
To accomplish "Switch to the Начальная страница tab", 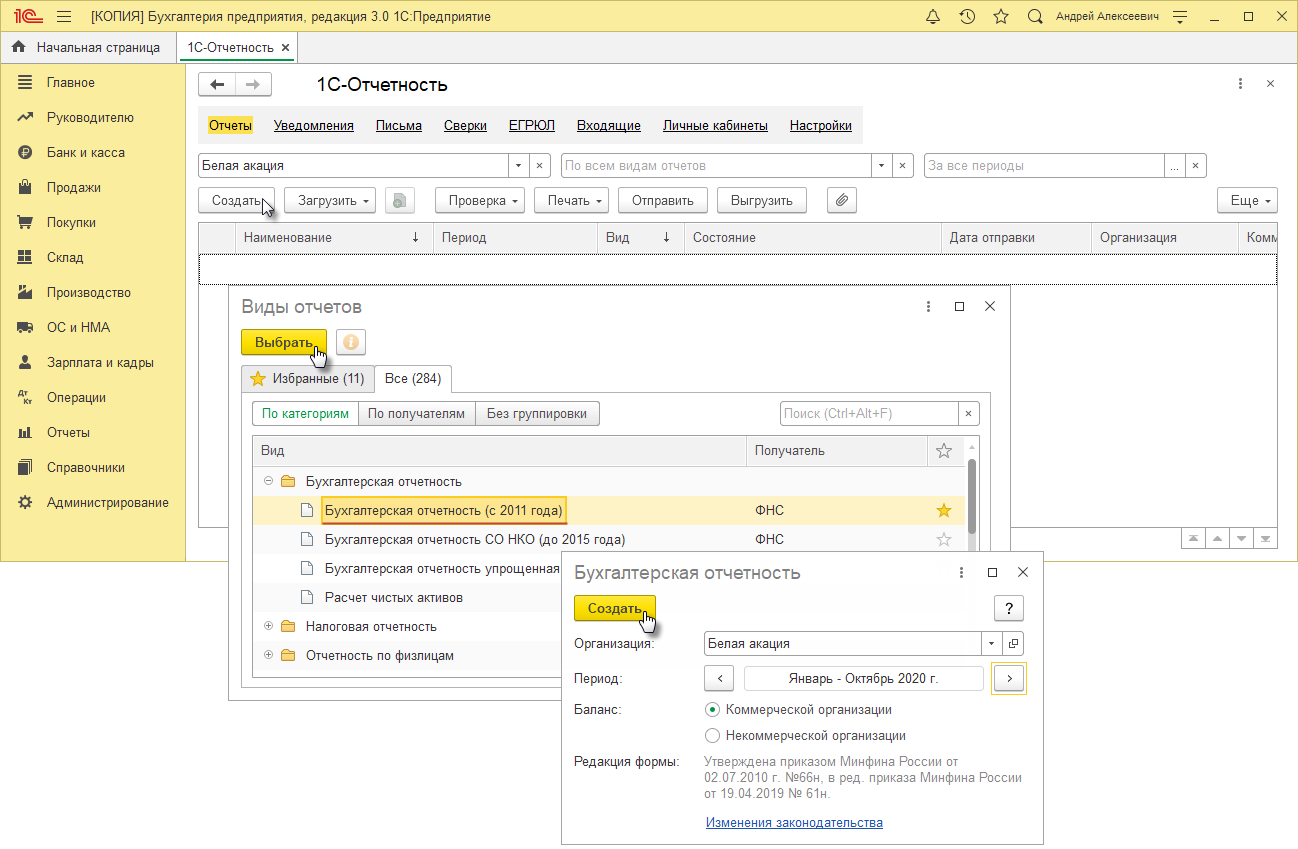I will [x=87, y=47].
